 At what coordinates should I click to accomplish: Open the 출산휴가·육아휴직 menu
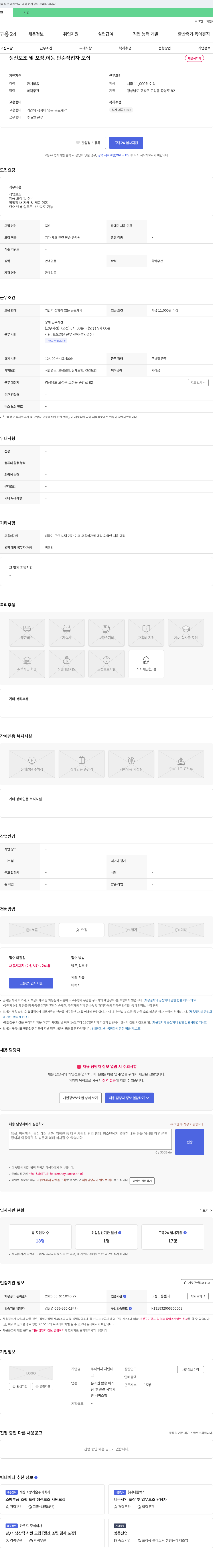click(194, 34)
